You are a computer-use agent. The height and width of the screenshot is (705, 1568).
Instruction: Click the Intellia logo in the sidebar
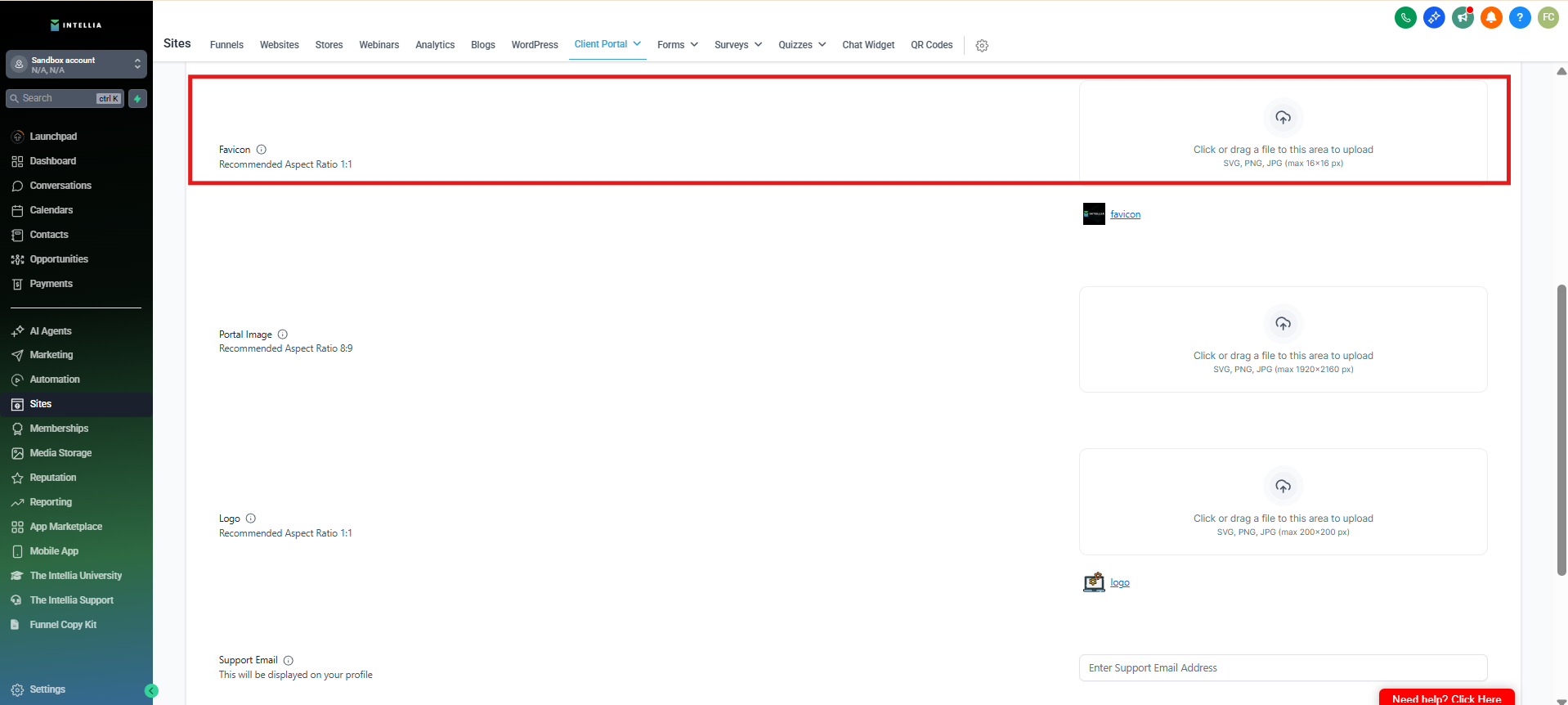point(76,25)
